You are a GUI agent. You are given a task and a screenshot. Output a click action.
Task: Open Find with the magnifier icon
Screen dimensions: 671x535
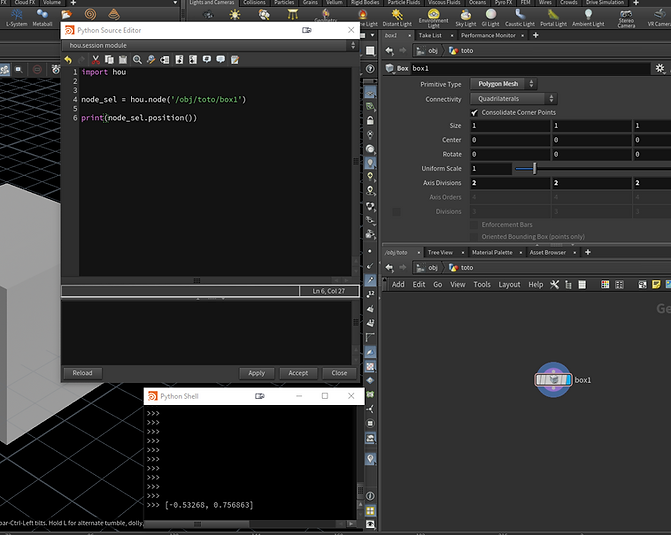[137, 59]
